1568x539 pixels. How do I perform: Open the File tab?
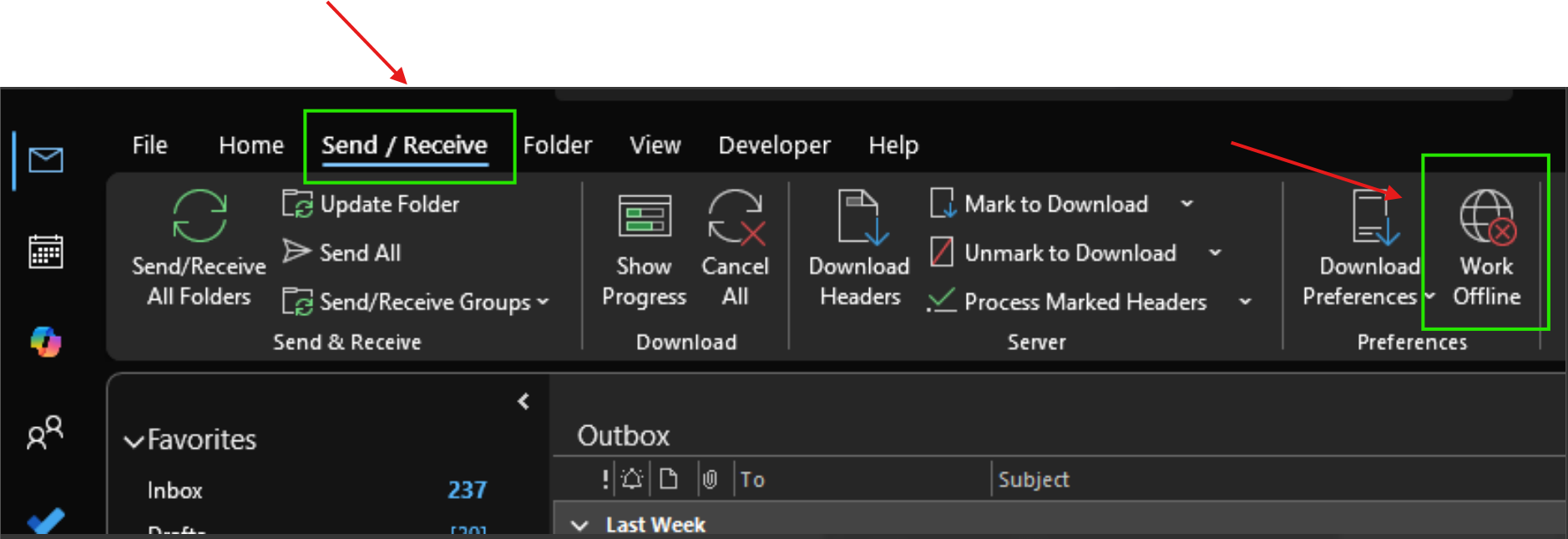(149, 145)
